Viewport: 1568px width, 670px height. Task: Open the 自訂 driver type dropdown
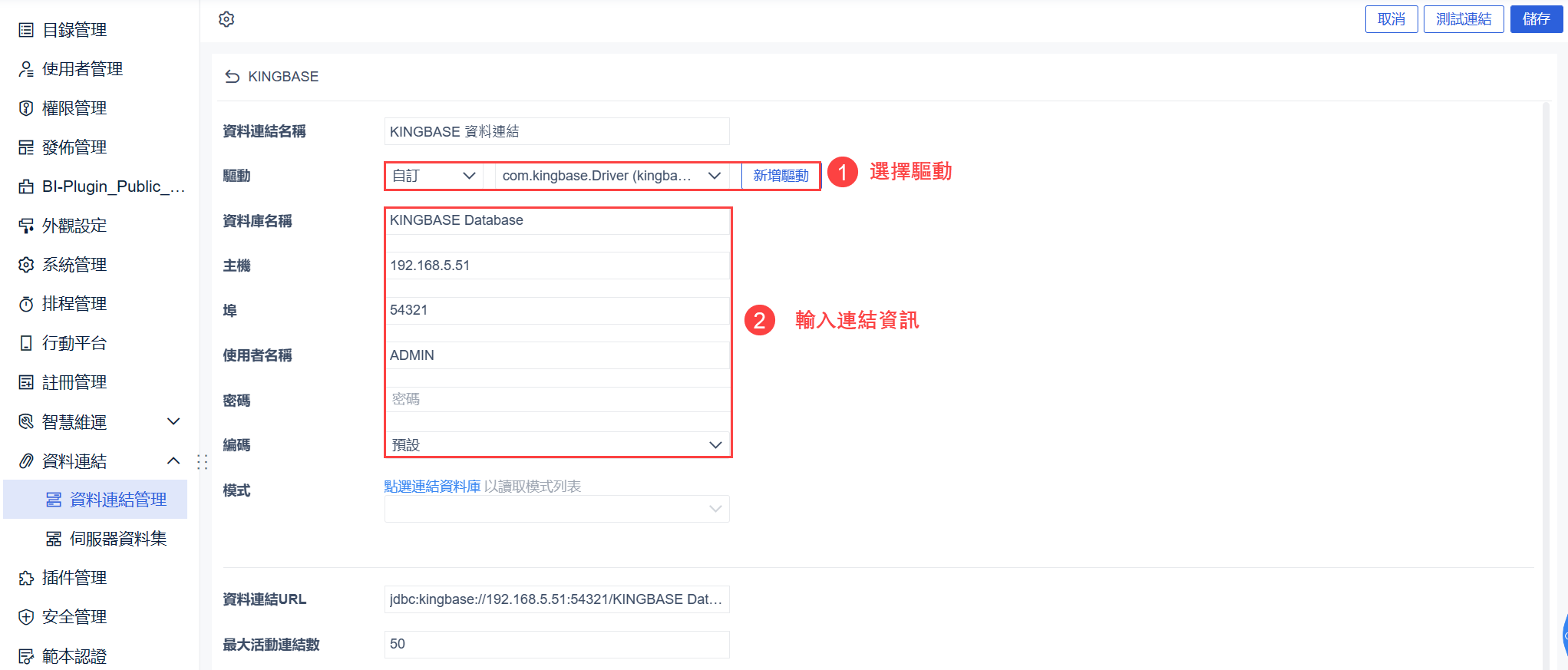pos(434,176)
